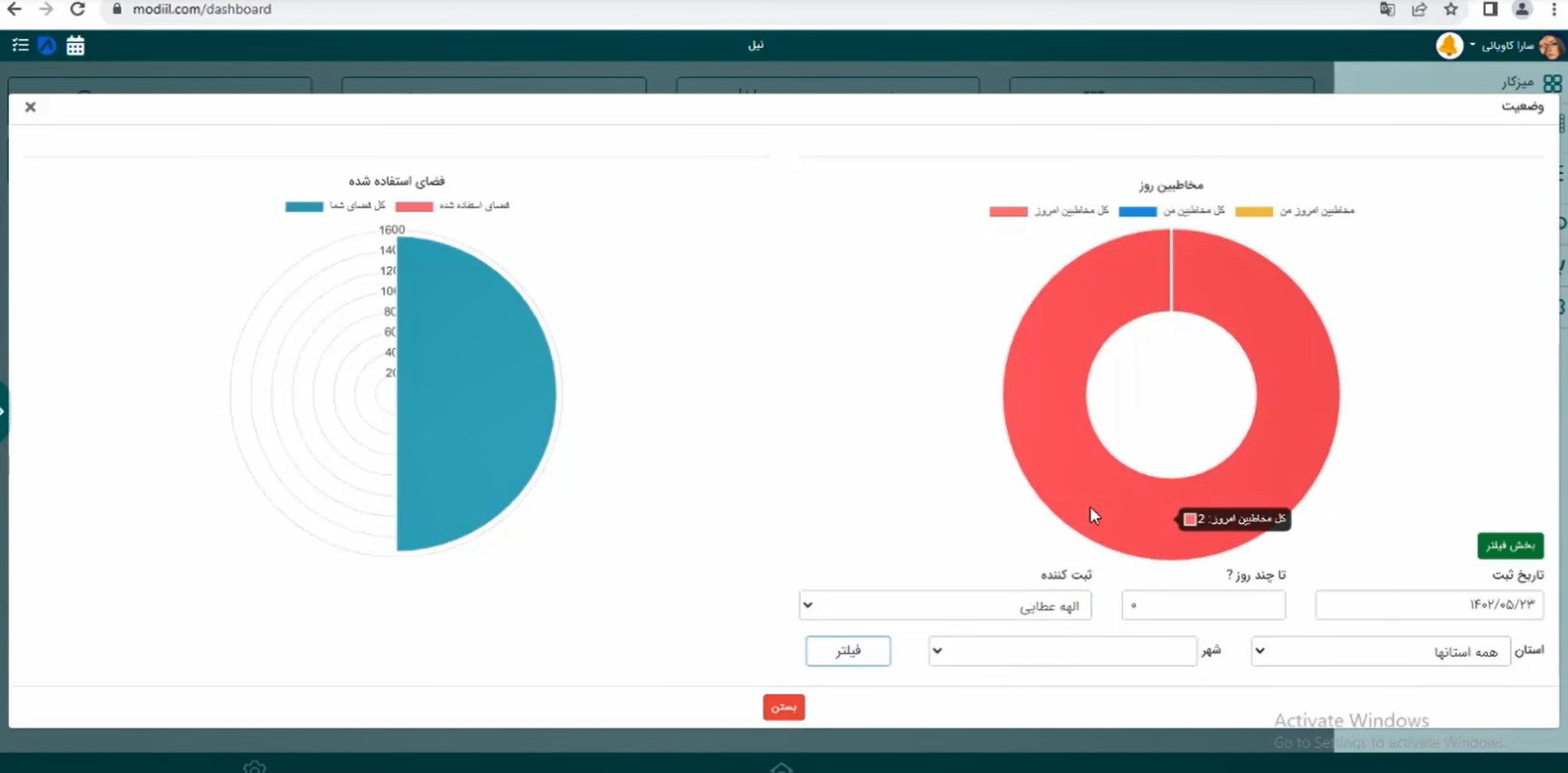Click the red 'فضای استفاده شده' legend swatch
Image resolution: width=1568 pixels, height=773 pixels.
coord(414,206)
